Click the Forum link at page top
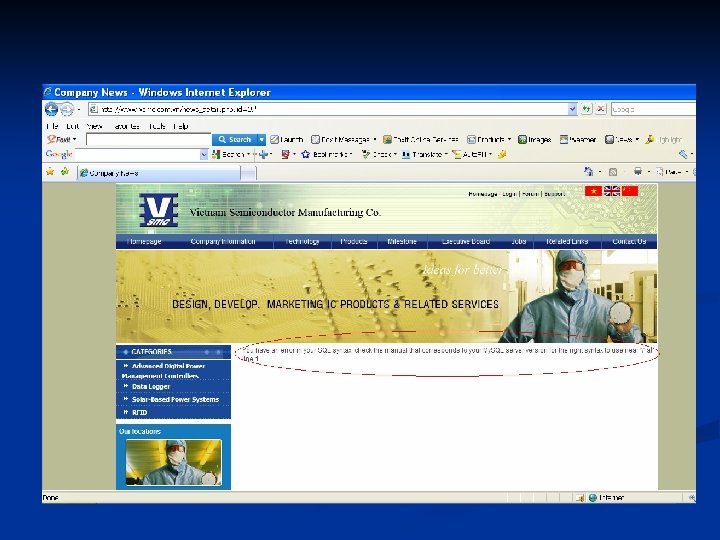The image size is (720, 540). click(x=530, y=194)
